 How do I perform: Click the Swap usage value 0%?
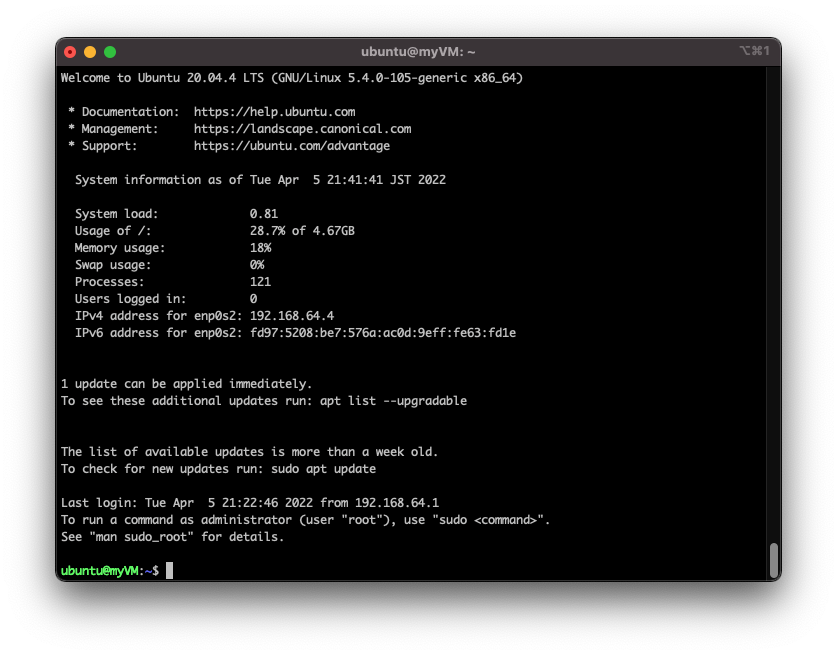click(x=257, y=265)
